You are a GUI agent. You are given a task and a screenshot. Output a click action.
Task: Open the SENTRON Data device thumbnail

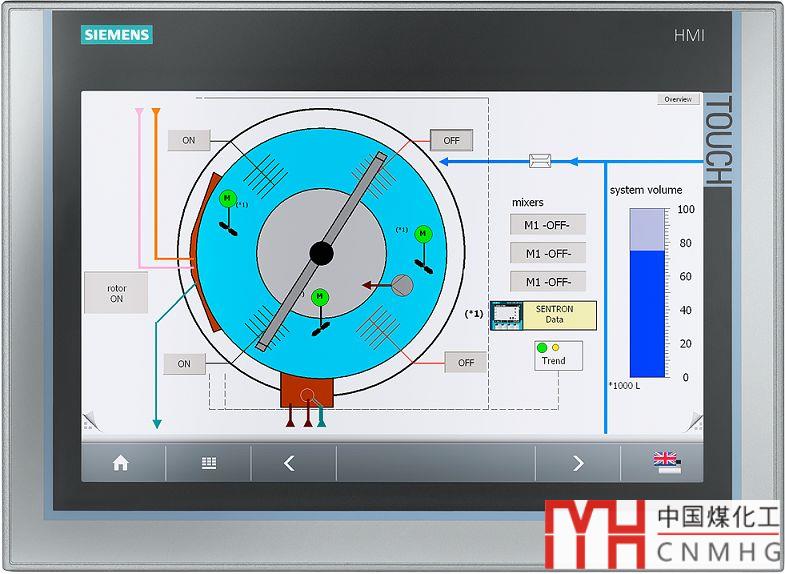click(x=507, y=315)
